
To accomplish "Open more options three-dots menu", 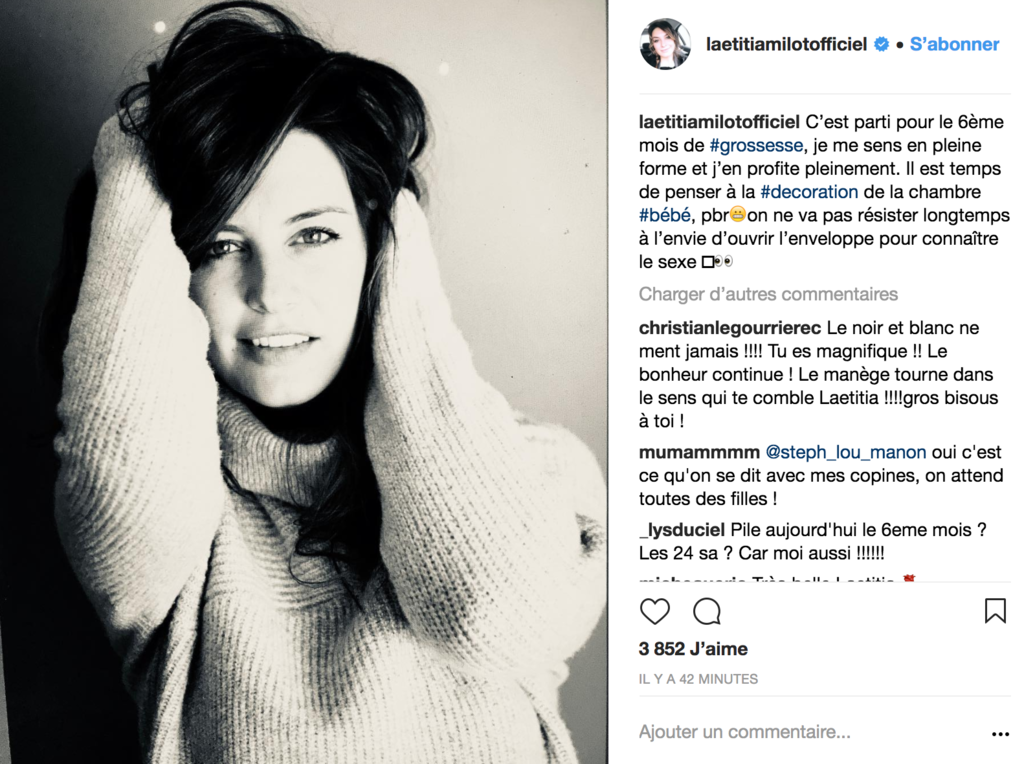I will [x=1000, y=734].
